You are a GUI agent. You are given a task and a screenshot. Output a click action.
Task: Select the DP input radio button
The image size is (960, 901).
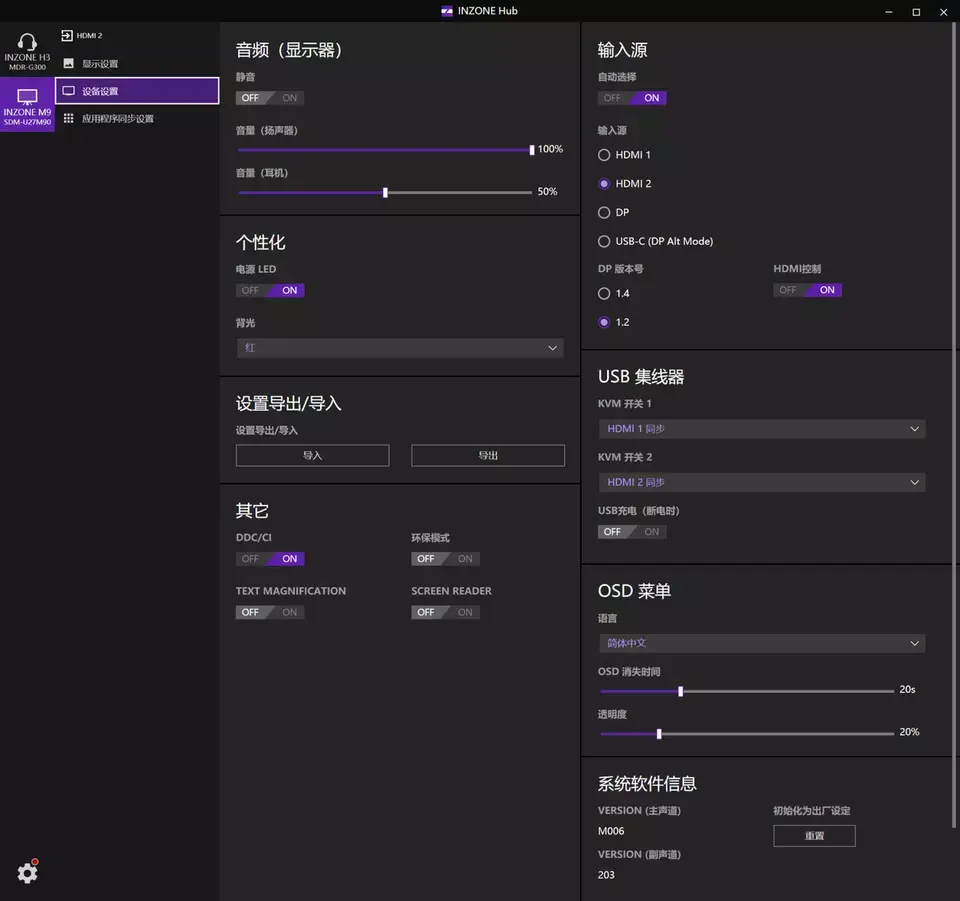[x=604, y=212]
